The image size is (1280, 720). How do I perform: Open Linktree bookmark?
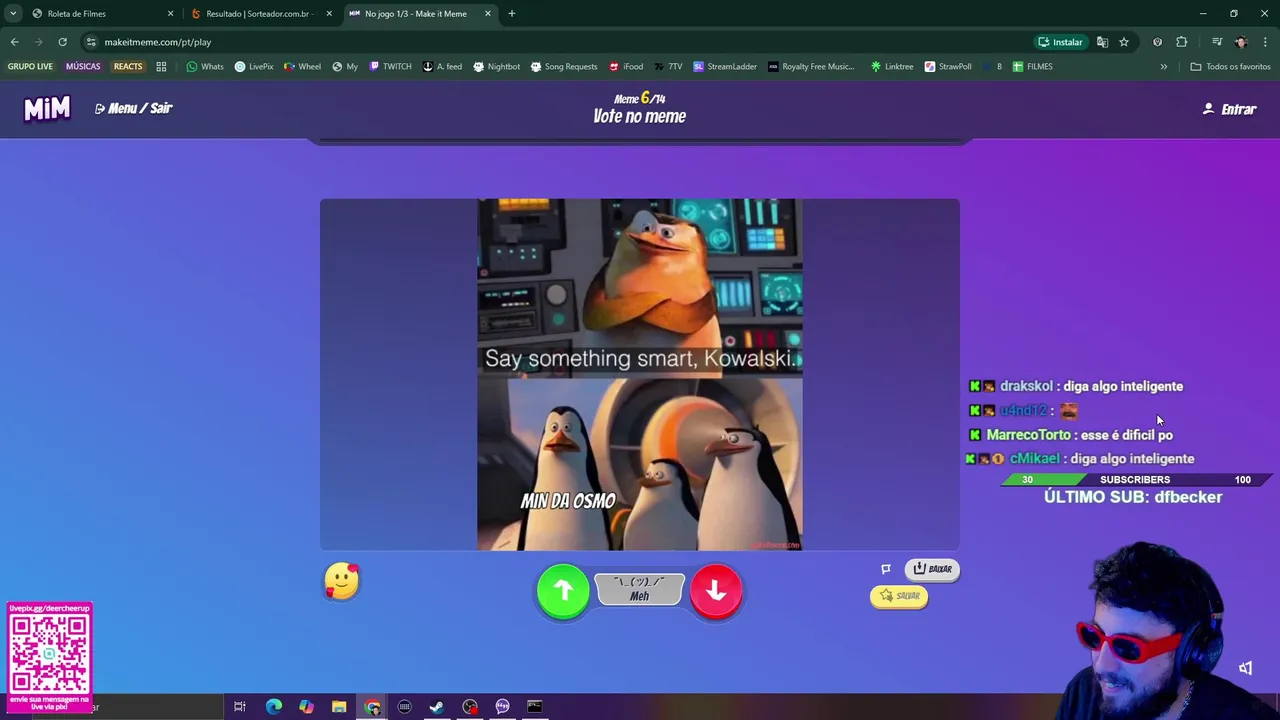tap(892, 67)
